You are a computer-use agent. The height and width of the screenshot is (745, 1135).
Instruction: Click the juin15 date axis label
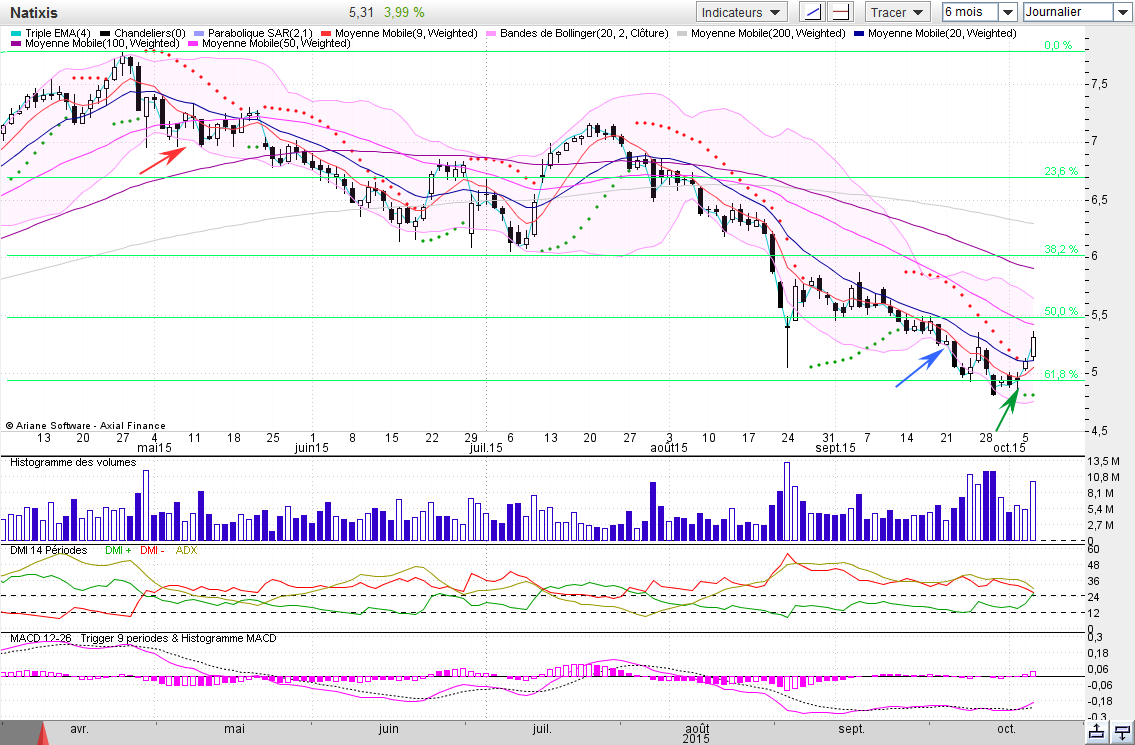coord(311,447)
